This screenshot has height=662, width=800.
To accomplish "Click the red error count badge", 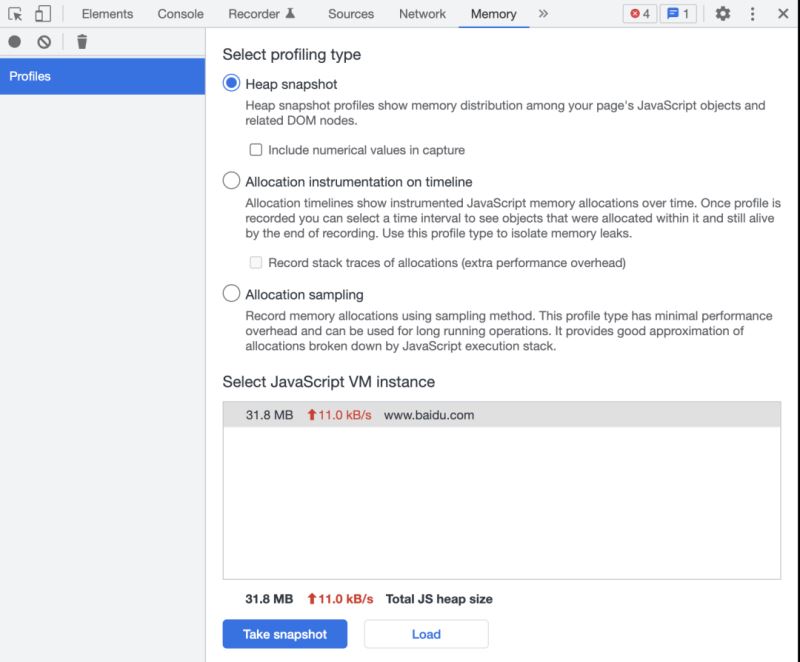I will [x=640, y=14].
